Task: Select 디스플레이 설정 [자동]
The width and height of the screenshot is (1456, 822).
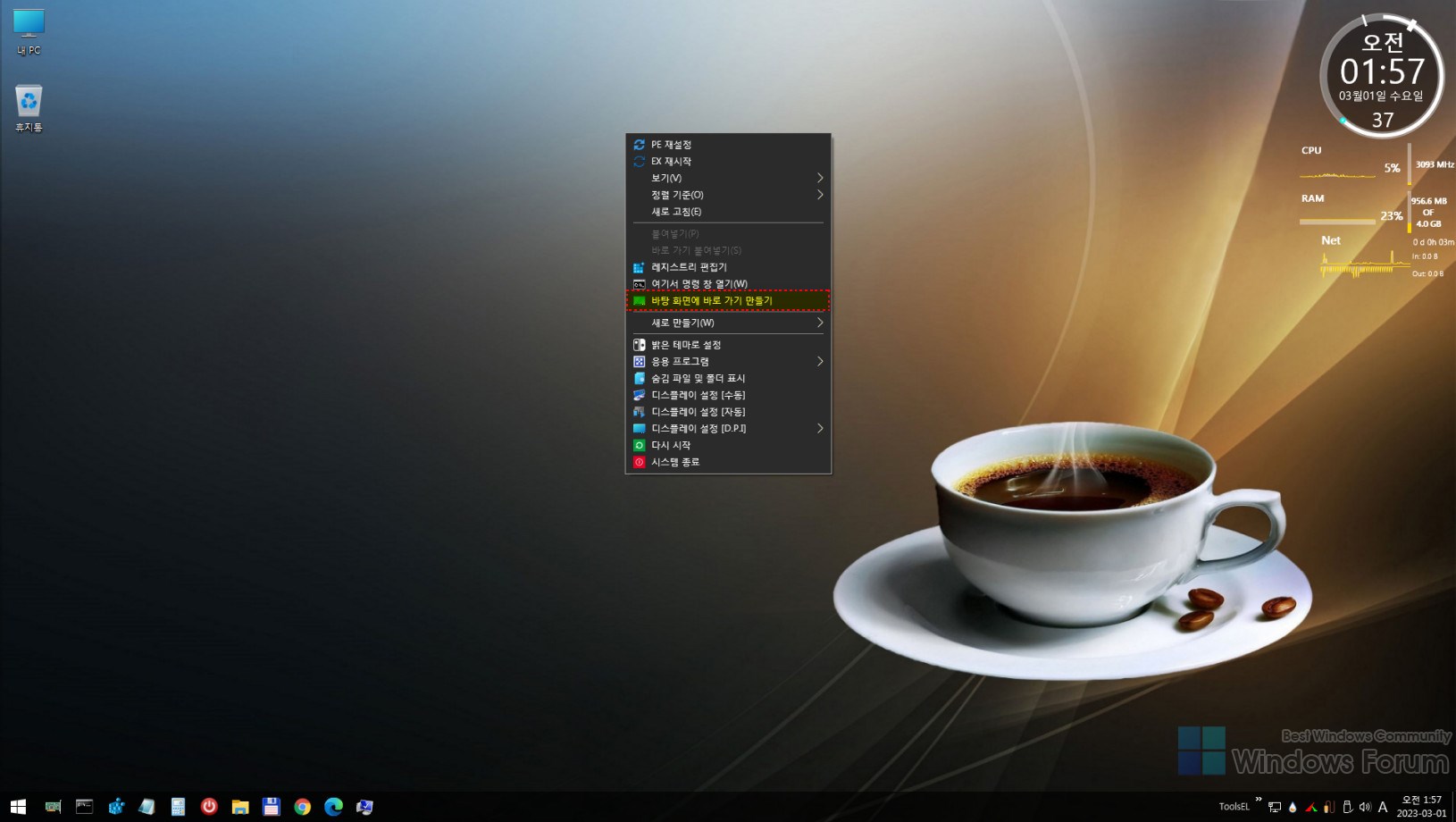Action: pos(728,412)
